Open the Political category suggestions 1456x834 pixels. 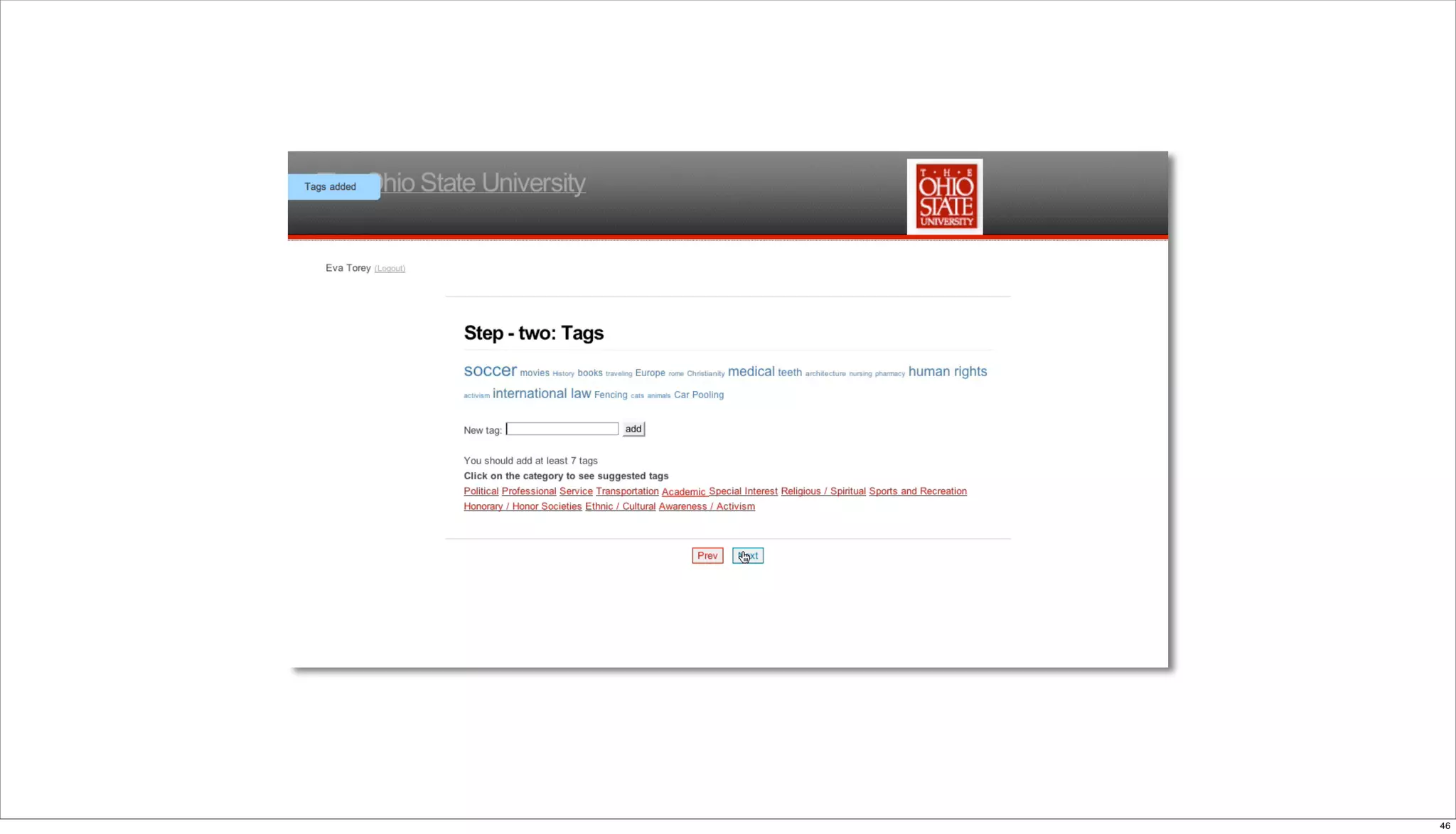click(x=481, y=491)
